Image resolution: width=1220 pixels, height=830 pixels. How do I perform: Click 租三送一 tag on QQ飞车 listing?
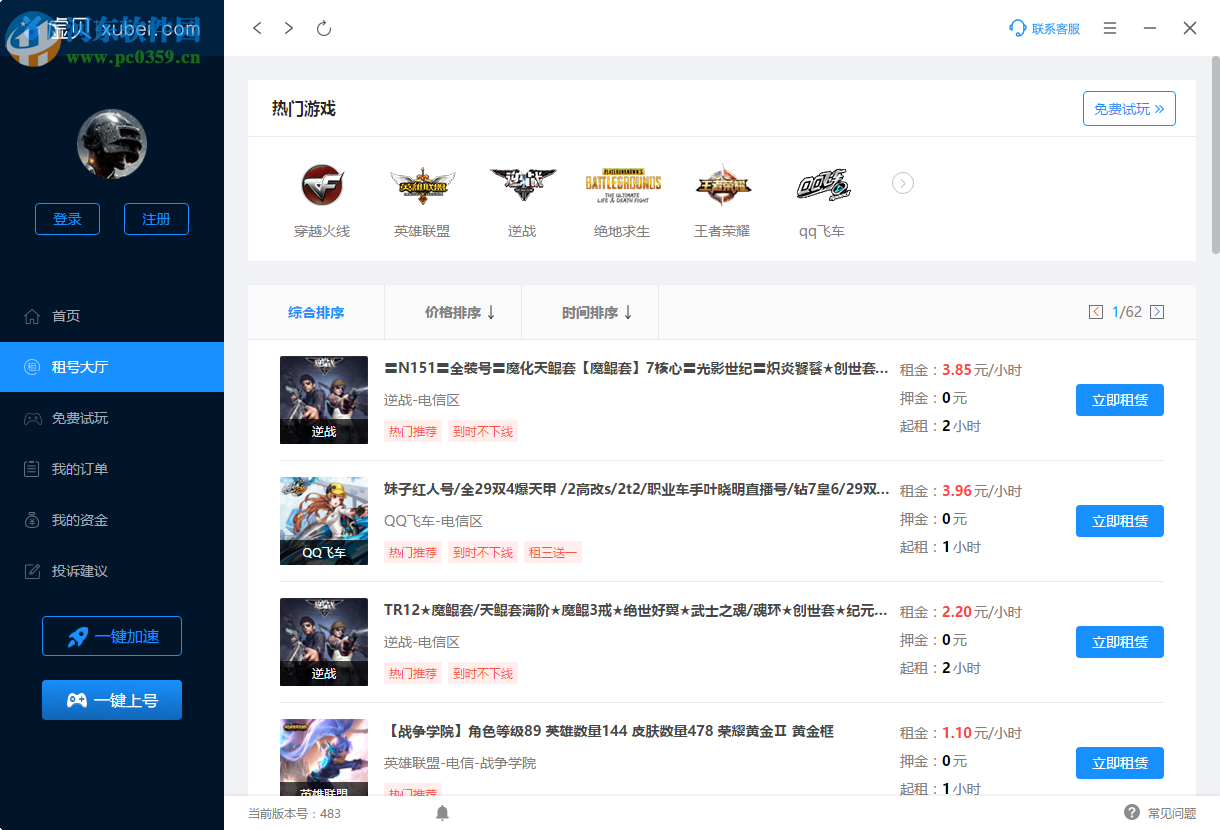(x=553, y=552)
